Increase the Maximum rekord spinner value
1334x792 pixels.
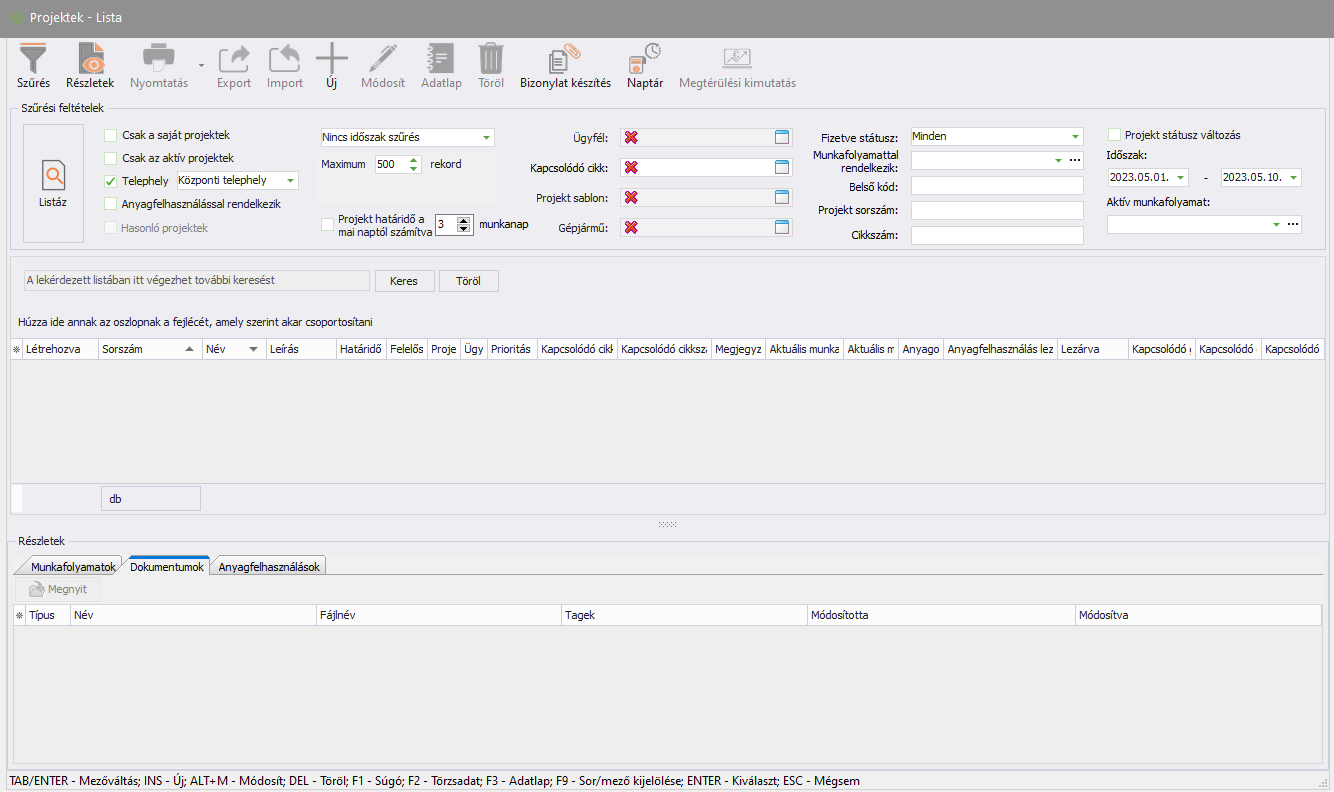[x=414, y=160]
